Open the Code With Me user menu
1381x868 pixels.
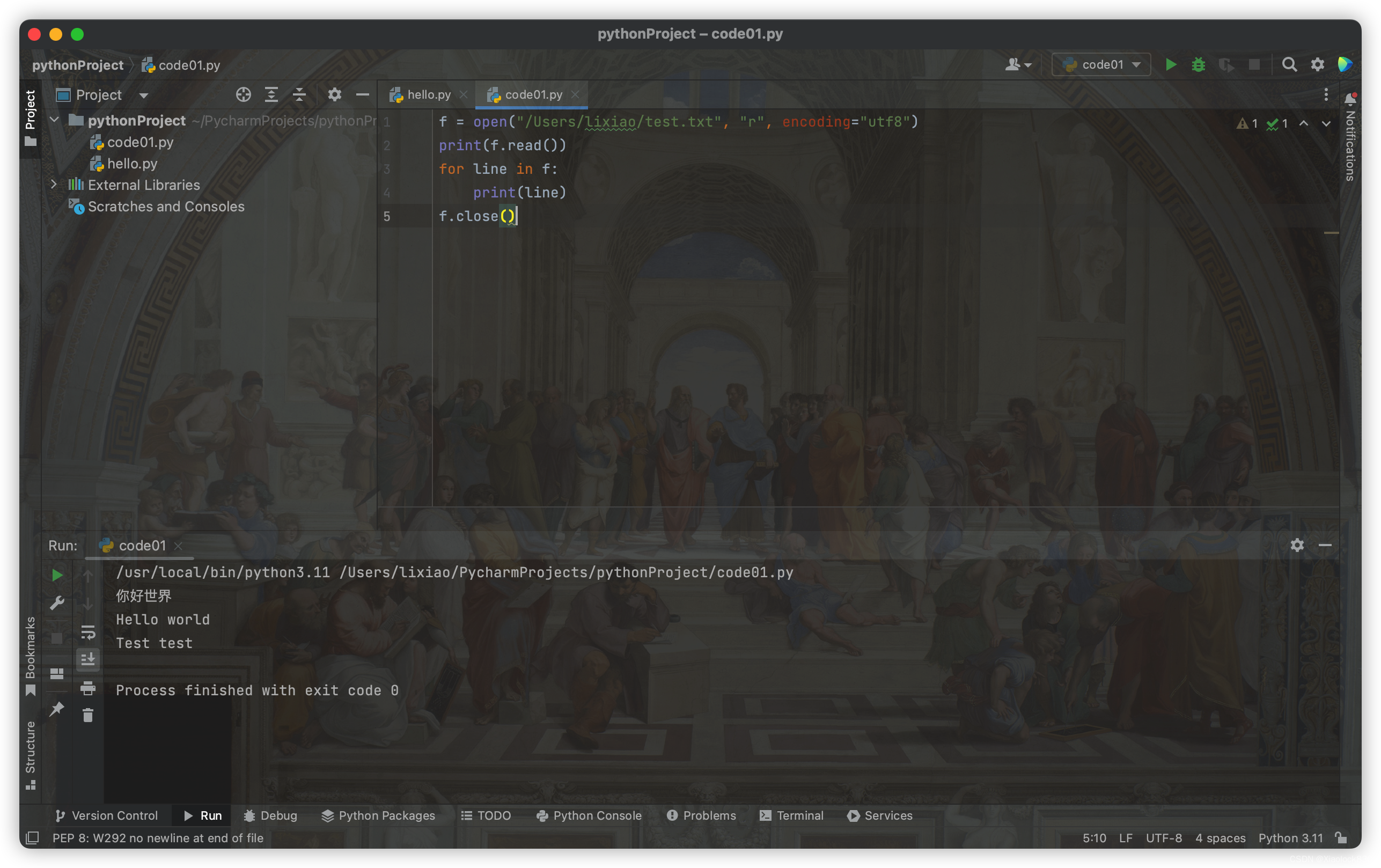pyautogui.click(x=1018, y=65)
